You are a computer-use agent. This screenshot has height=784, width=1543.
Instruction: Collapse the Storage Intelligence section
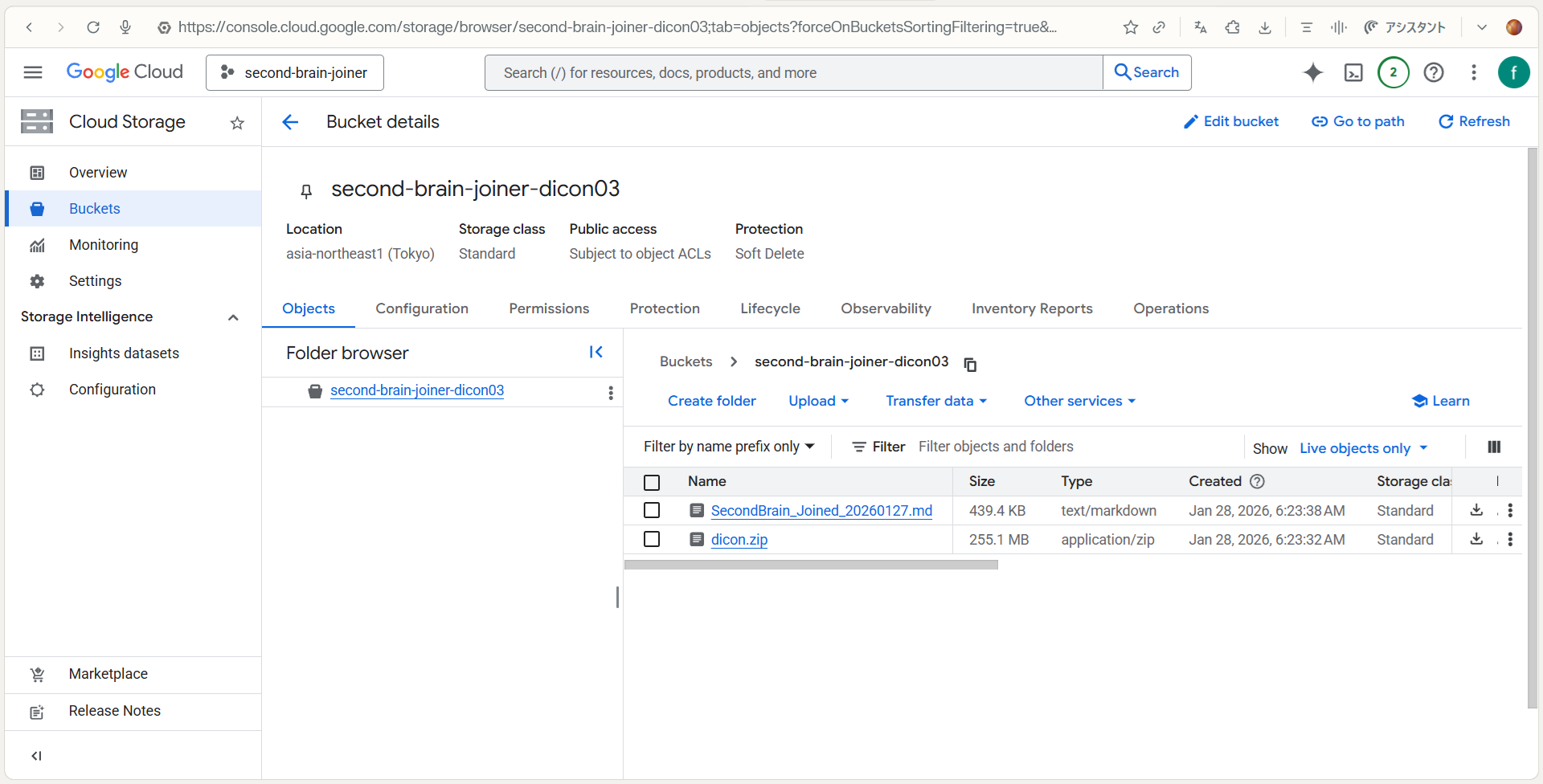click(233, 317)
